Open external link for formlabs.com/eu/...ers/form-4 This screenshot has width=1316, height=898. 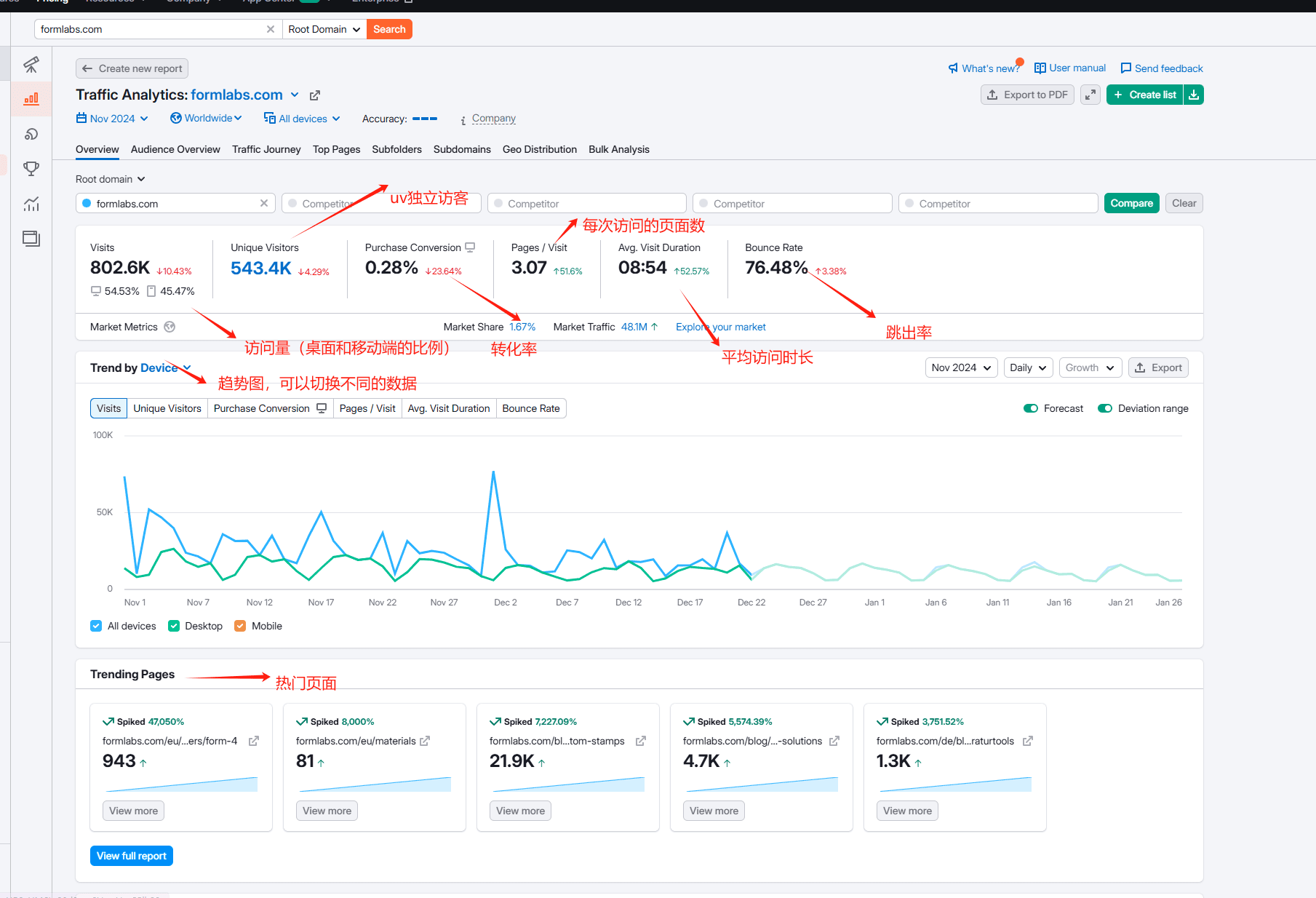[x=254, y=741]
